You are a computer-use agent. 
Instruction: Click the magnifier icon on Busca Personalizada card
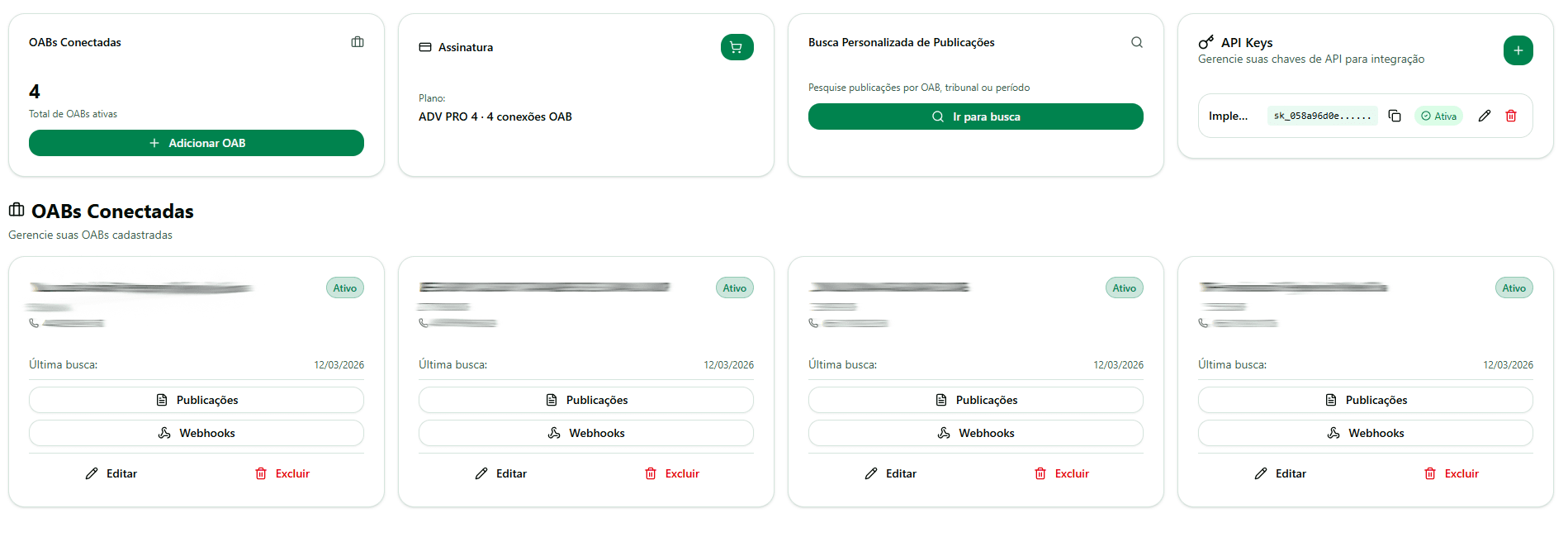(x=1137, y=41)
